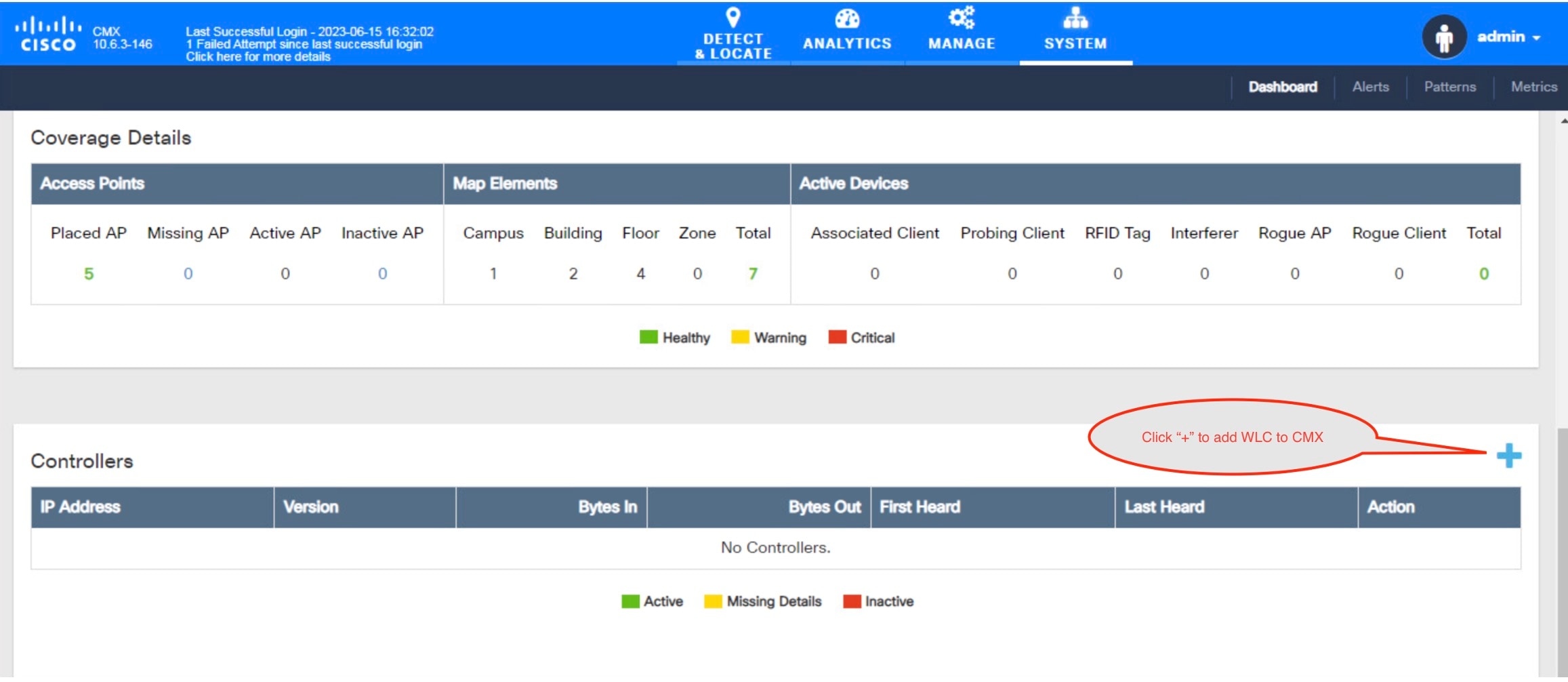This screenshot has height=682, width=1568.
Task: Open the Missing AP count 0
Action: coord(188,274)
